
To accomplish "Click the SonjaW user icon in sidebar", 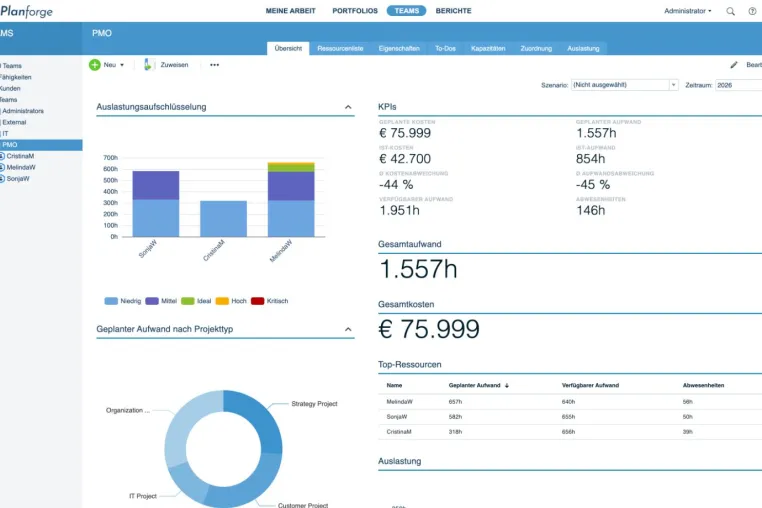I will tap(2, 178).
